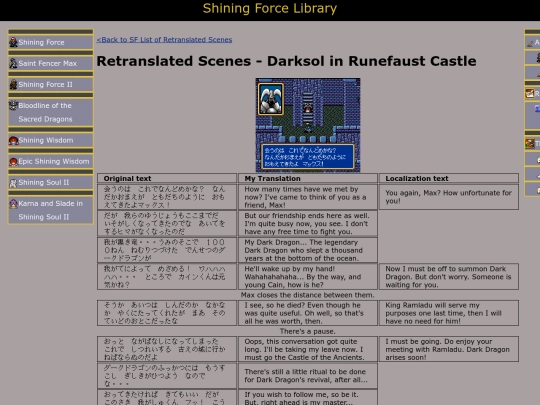Click the cell 'If you wish to follow me, so be it.'
This screenshot has height=405, width=540.
pyautogui.click(x=308, y=398)
